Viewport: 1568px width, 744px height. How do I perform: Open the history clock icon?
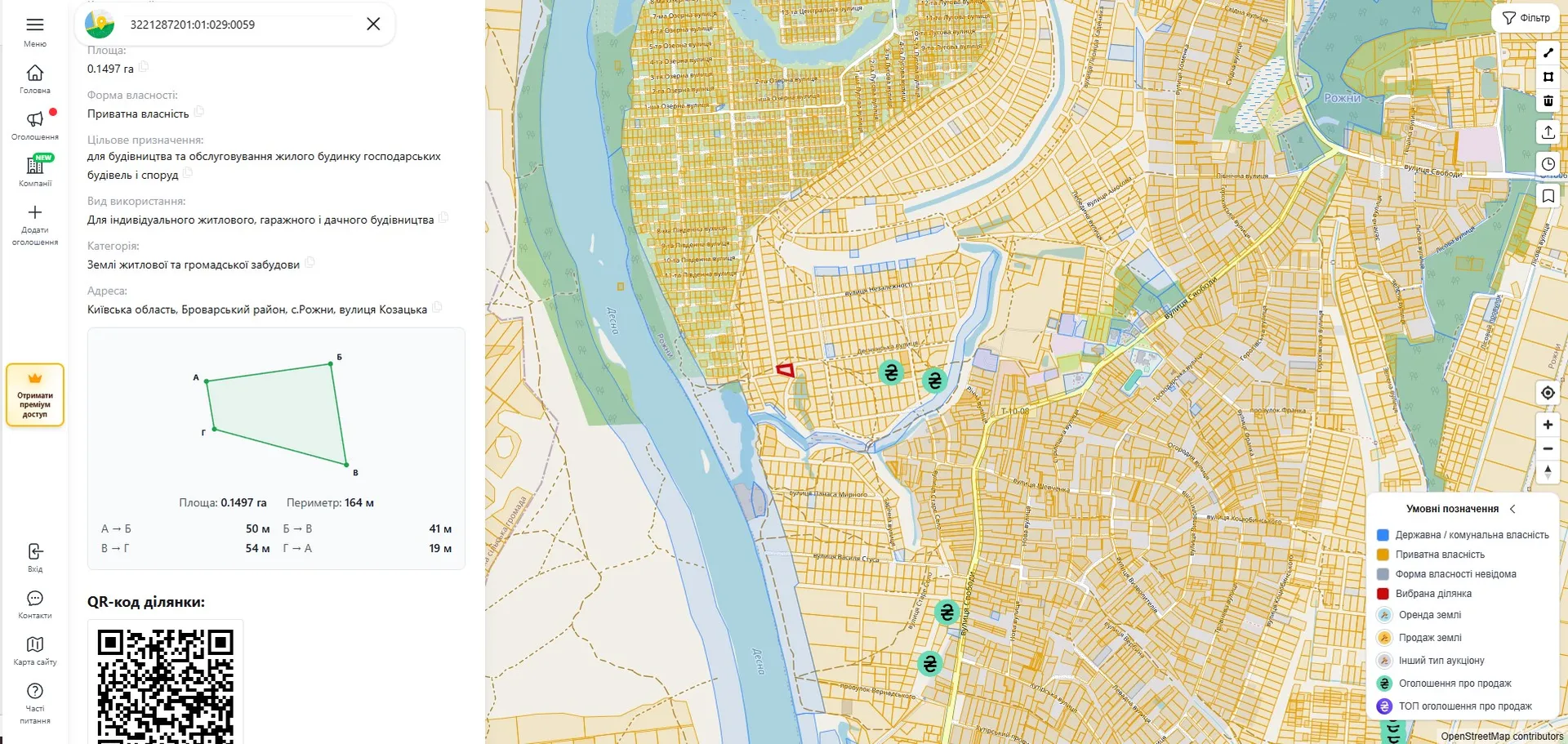(x=1548, y=164)
